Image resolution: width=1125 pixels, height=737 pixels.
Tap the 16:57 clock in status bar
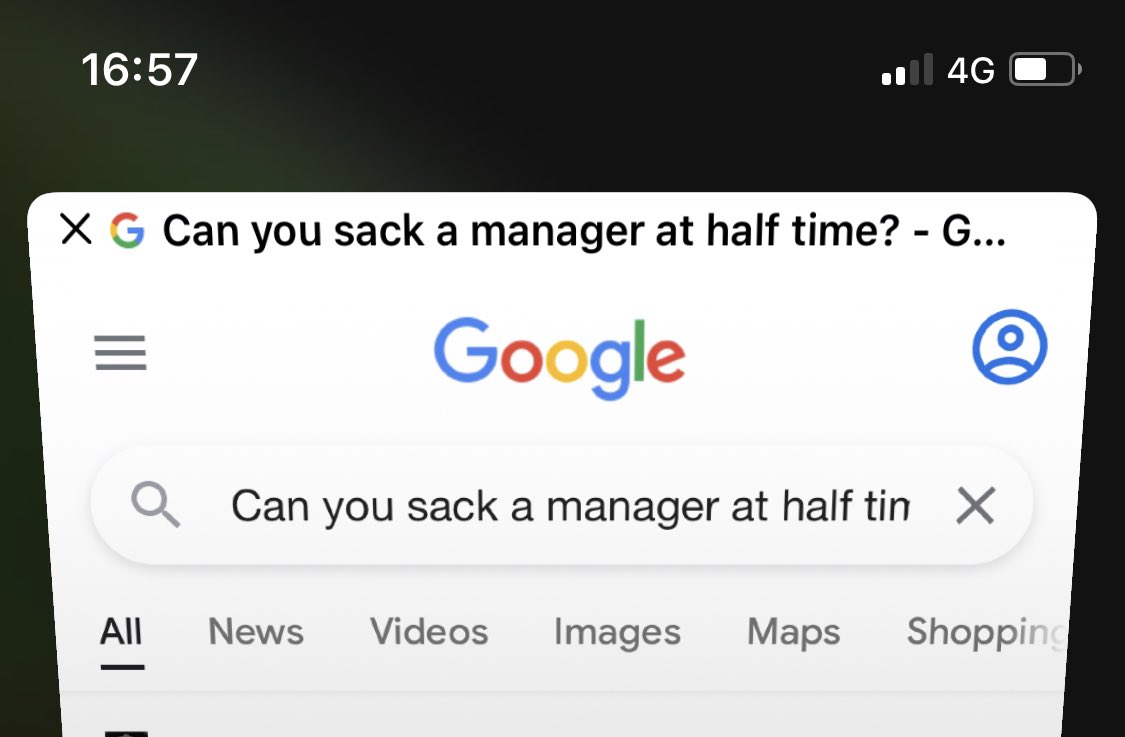tap(139, 70)
